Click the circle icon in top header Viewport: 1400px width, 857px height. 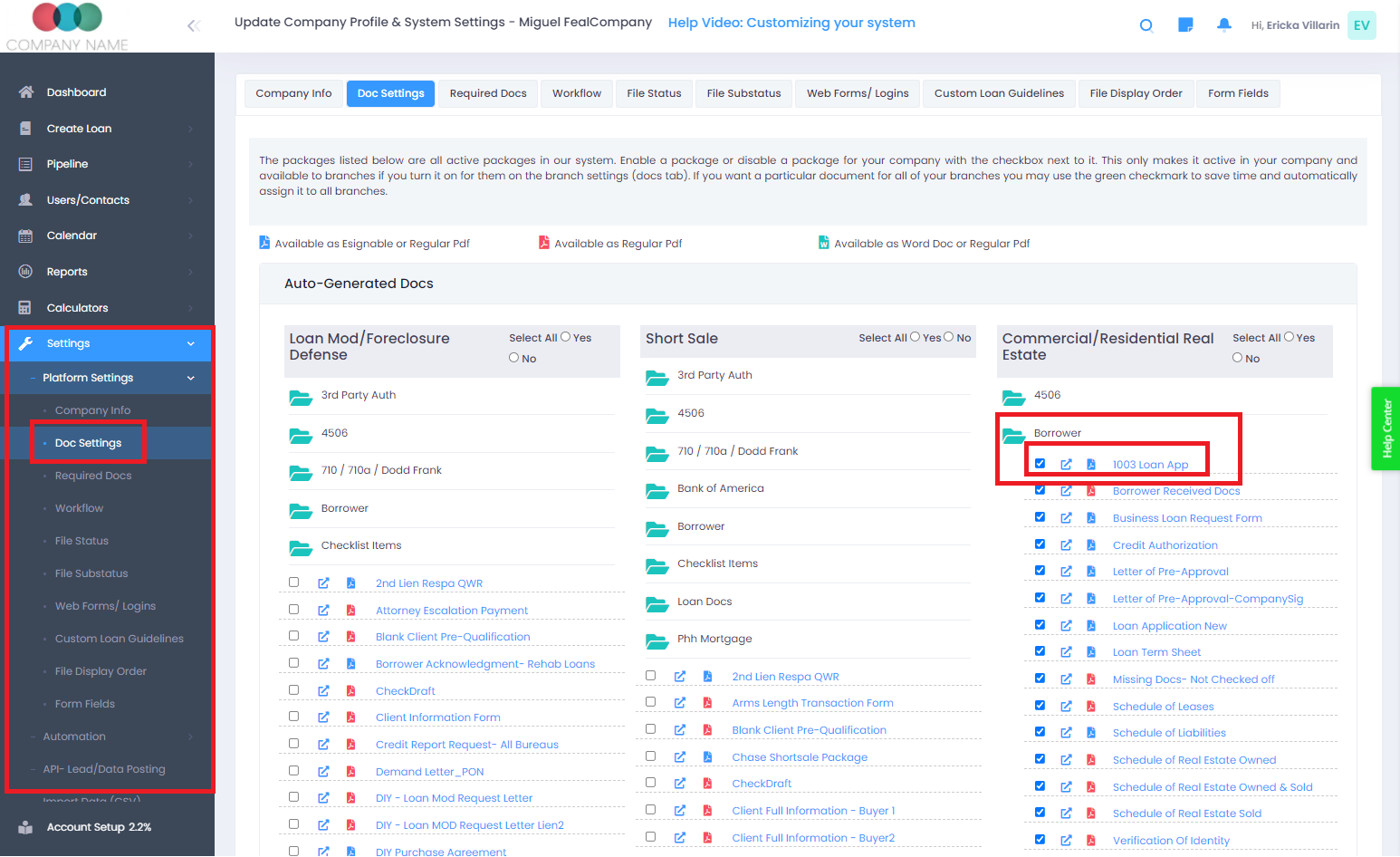pyautogui.click(x=1146, y=25)
